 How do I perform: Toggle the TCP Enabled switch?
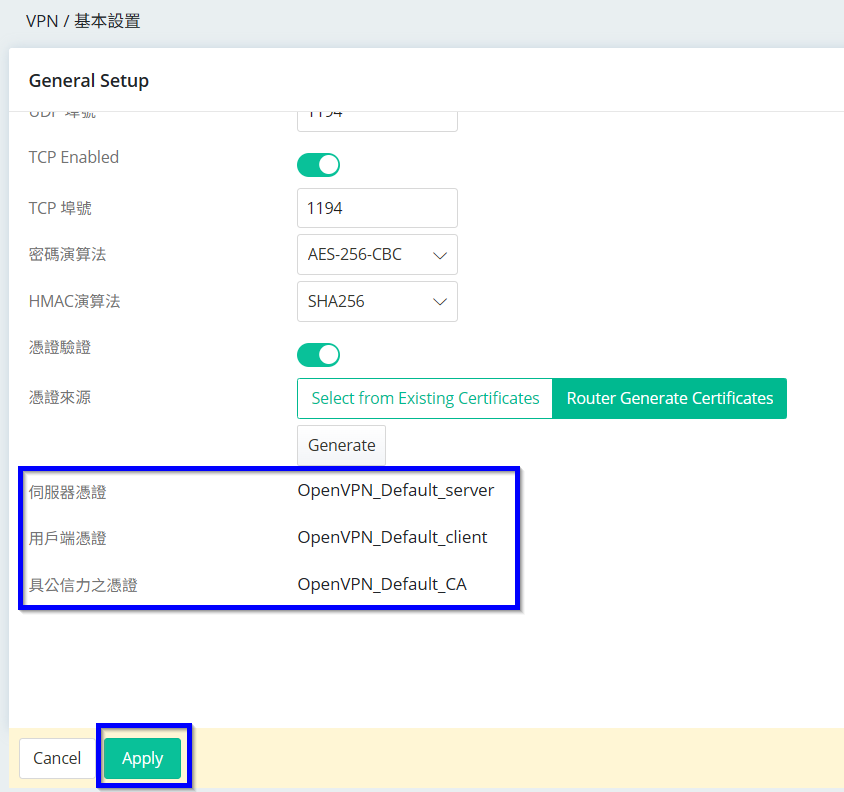[318, 165]
